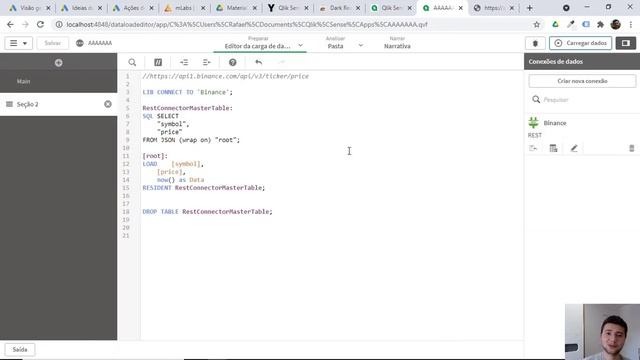Delete the Binance connection

tap(631, 149)
